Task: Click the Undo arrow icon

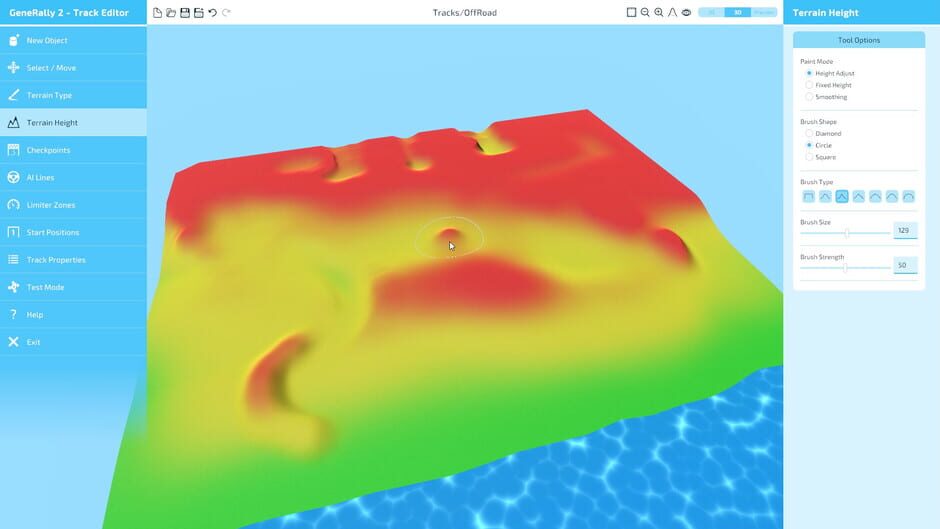Action: pos(213,13)
